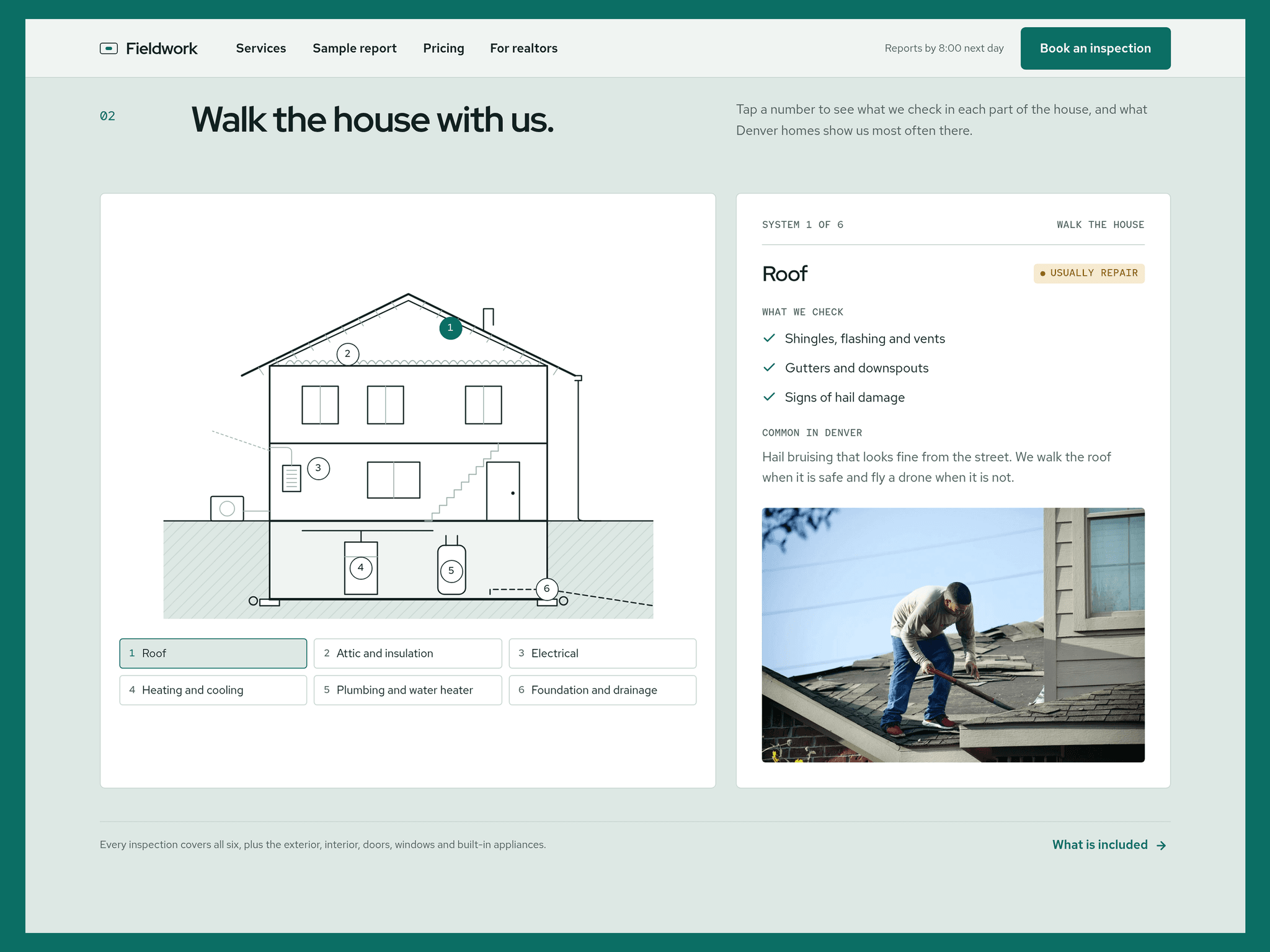This screenshot has height=952, width=1270.
Task: Select hotspot 3 by the electrical panel
Action: click(318, 468)
